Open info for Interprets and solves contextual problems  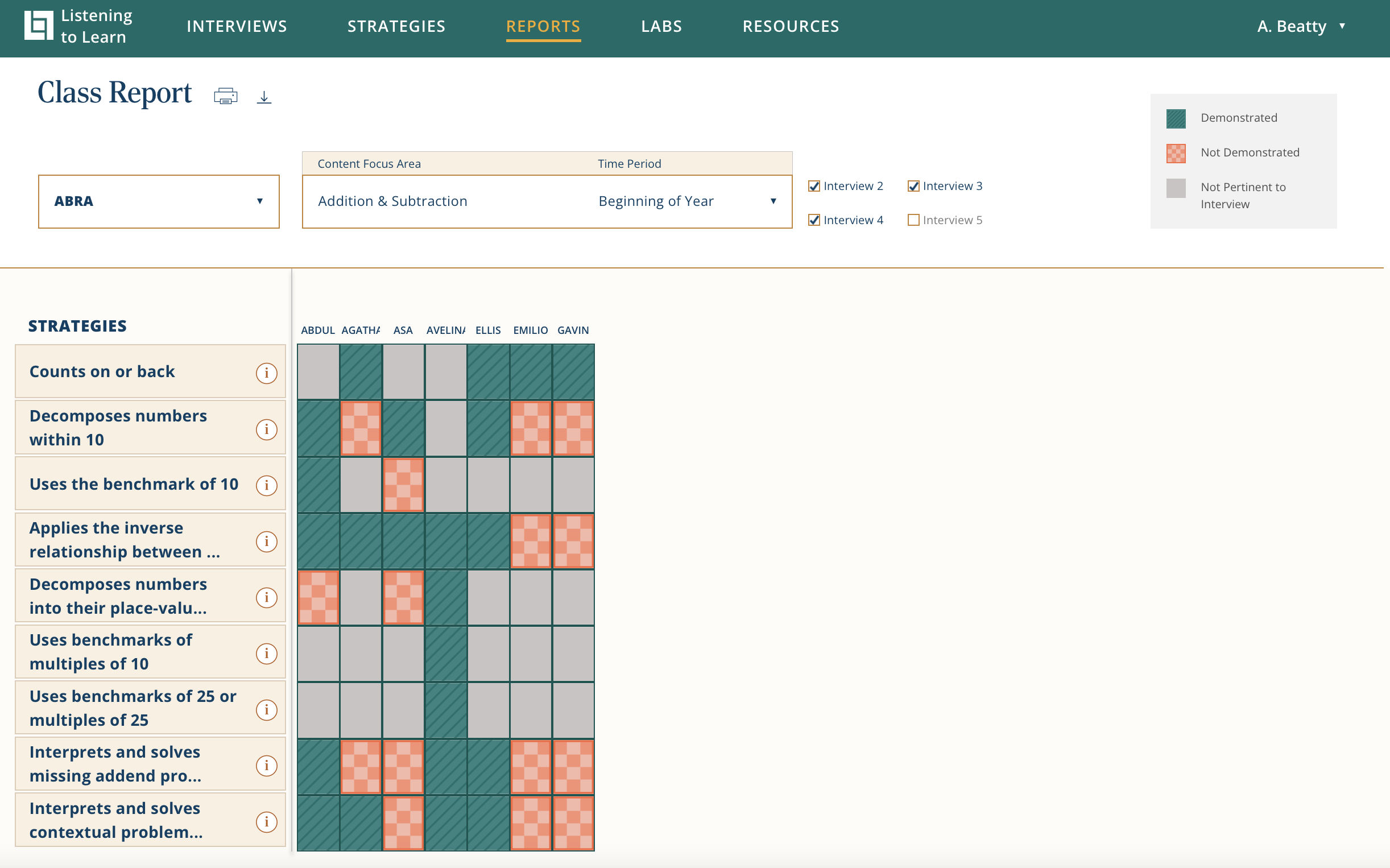pos(266,821)
